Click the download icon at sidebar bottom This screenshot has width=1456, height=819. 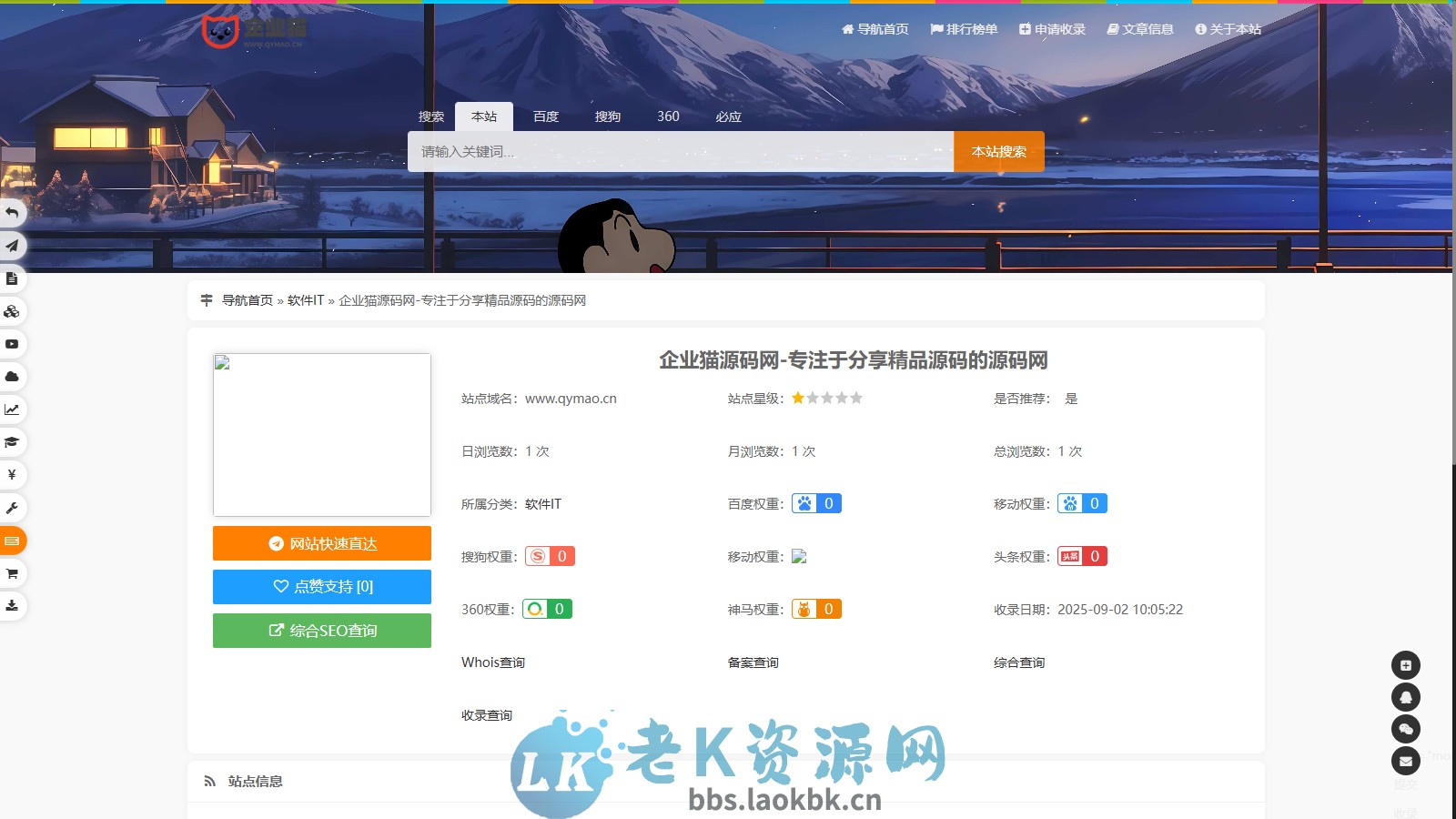click(x=12, y=606)
